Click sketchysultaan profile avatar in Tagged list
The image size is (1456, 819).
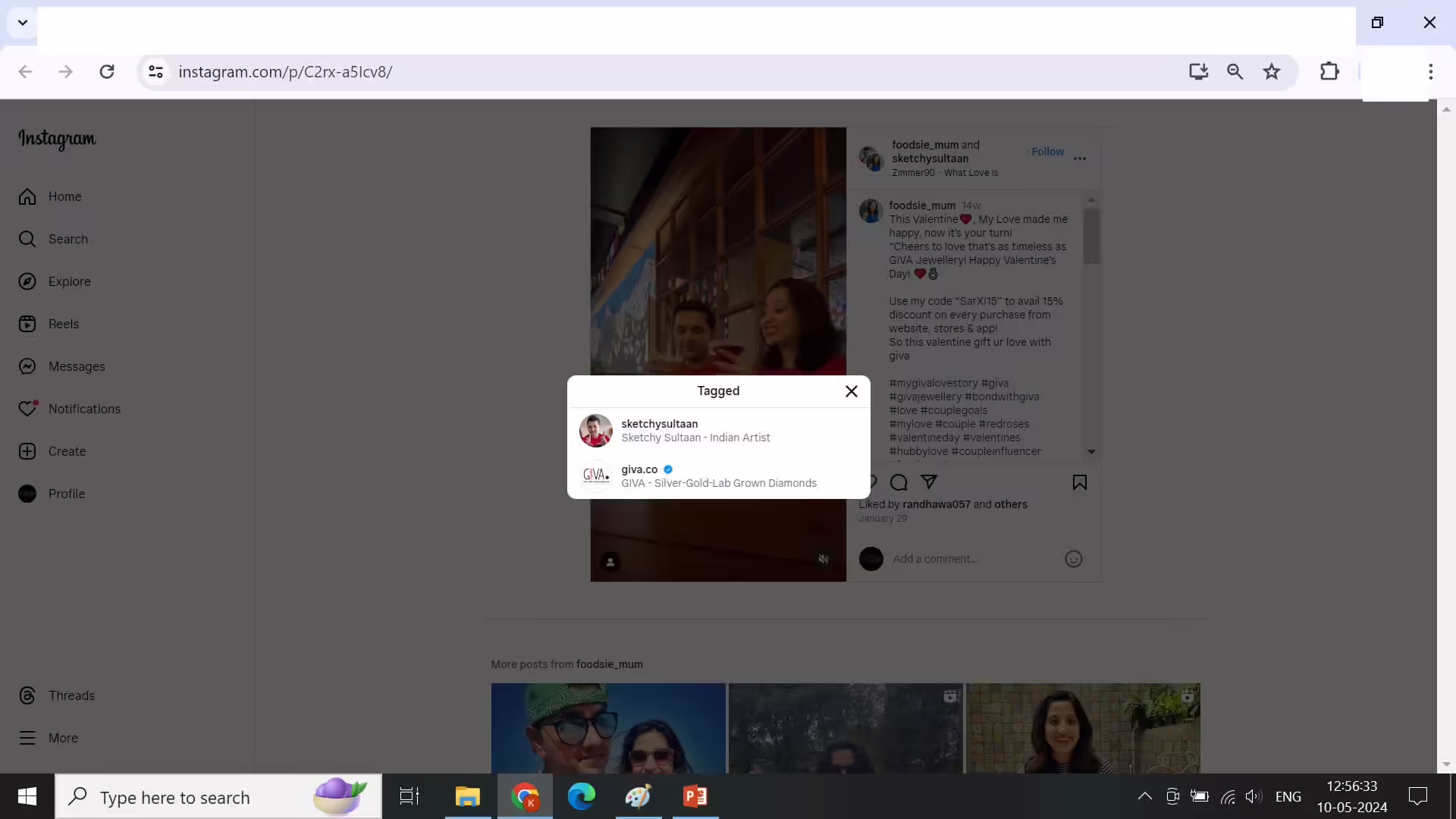coord(595,431)
